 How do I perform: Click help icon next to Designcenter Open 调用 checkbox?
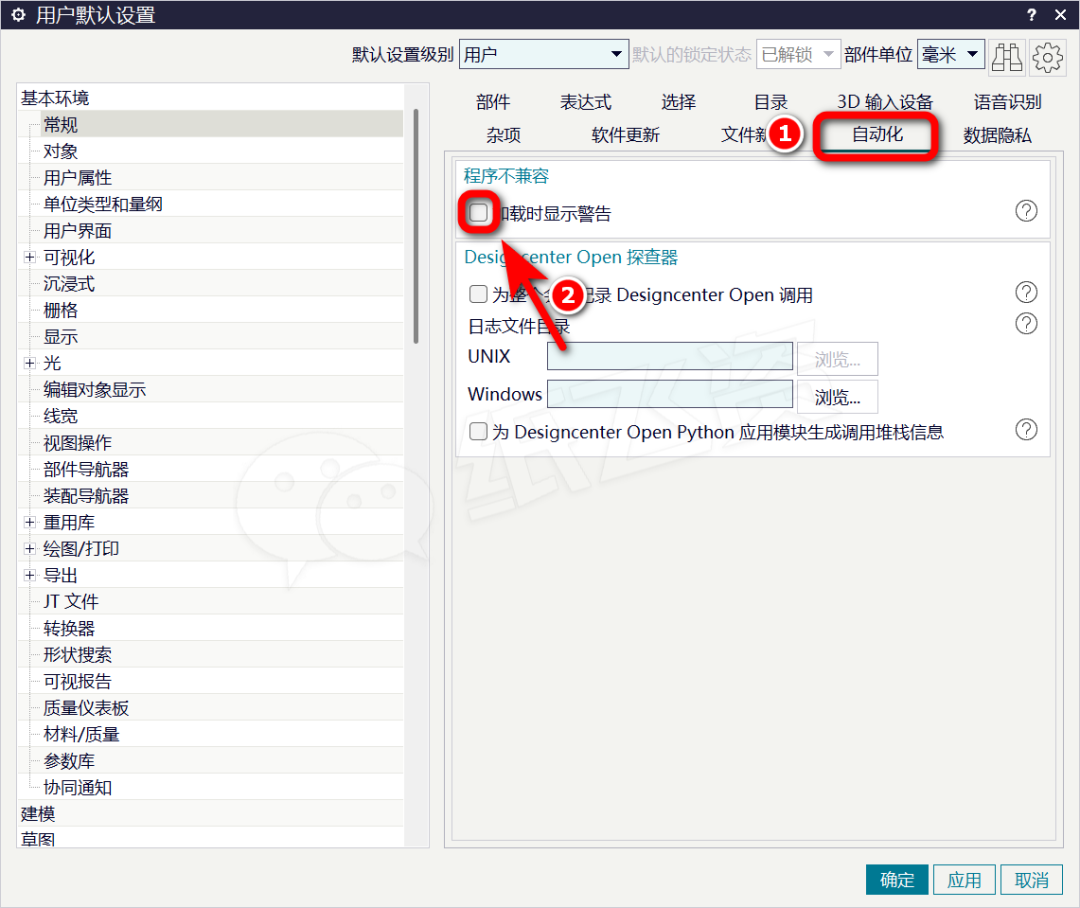tap(1026, 293)
